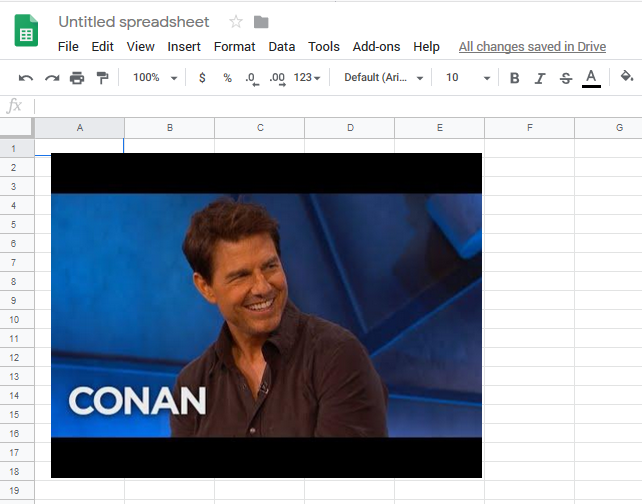Select row 10 header

(x=17, y=319)
